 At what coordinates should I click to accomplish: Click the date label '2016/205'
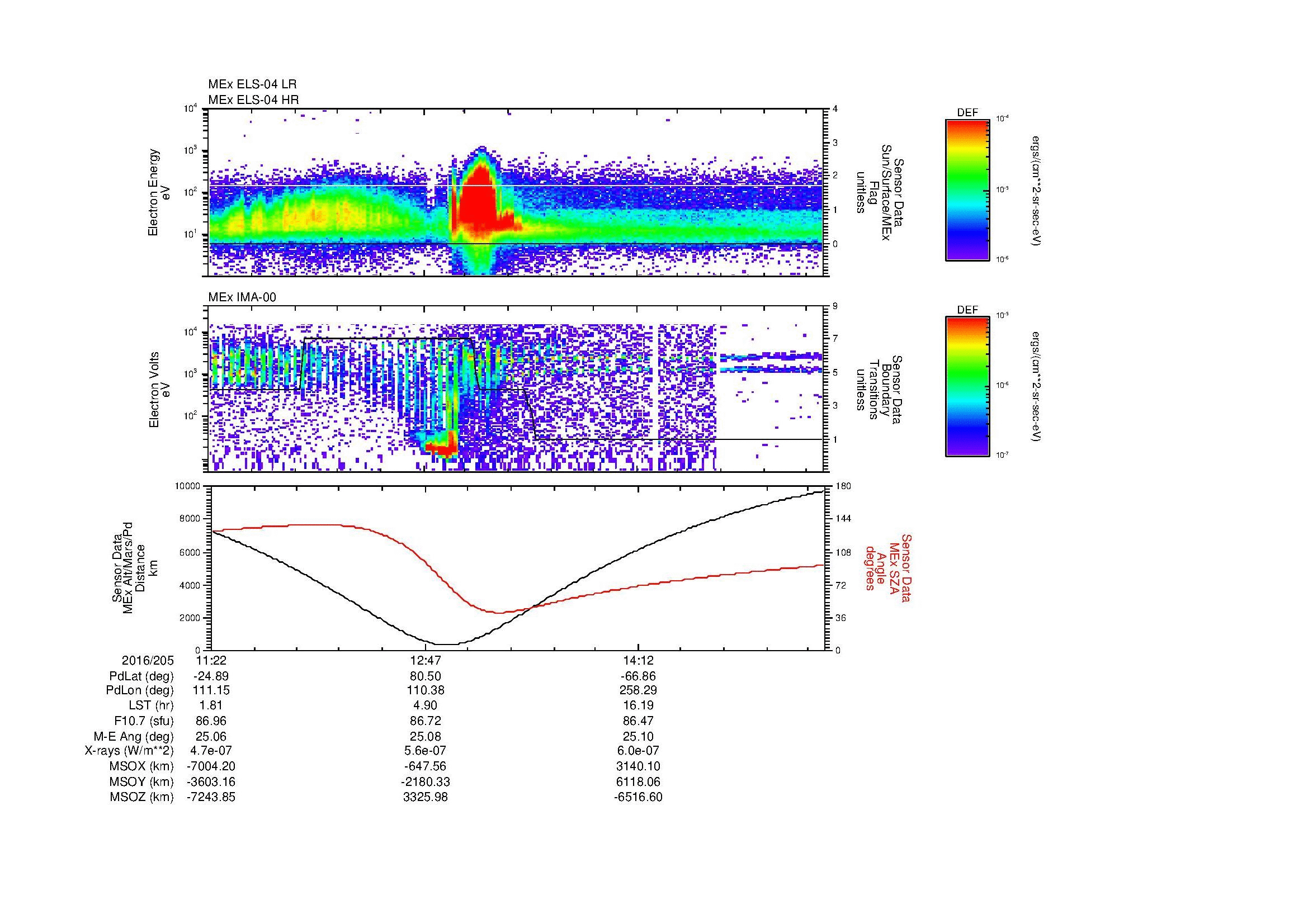(x=148, y=660)
